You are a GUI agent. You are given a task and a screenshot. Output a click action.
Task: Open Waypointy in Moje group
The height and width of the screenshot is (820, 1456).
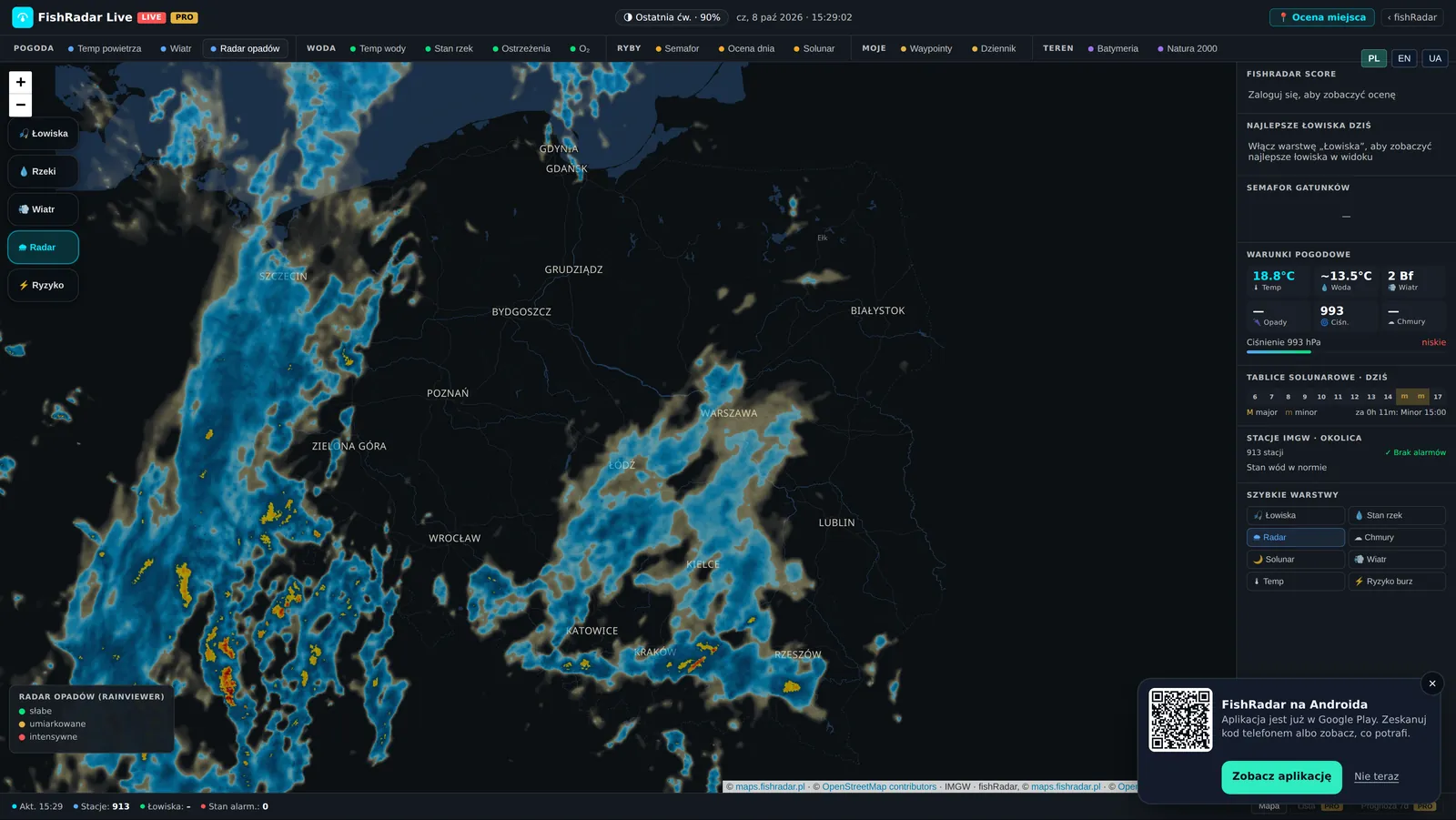pos(926,49)
